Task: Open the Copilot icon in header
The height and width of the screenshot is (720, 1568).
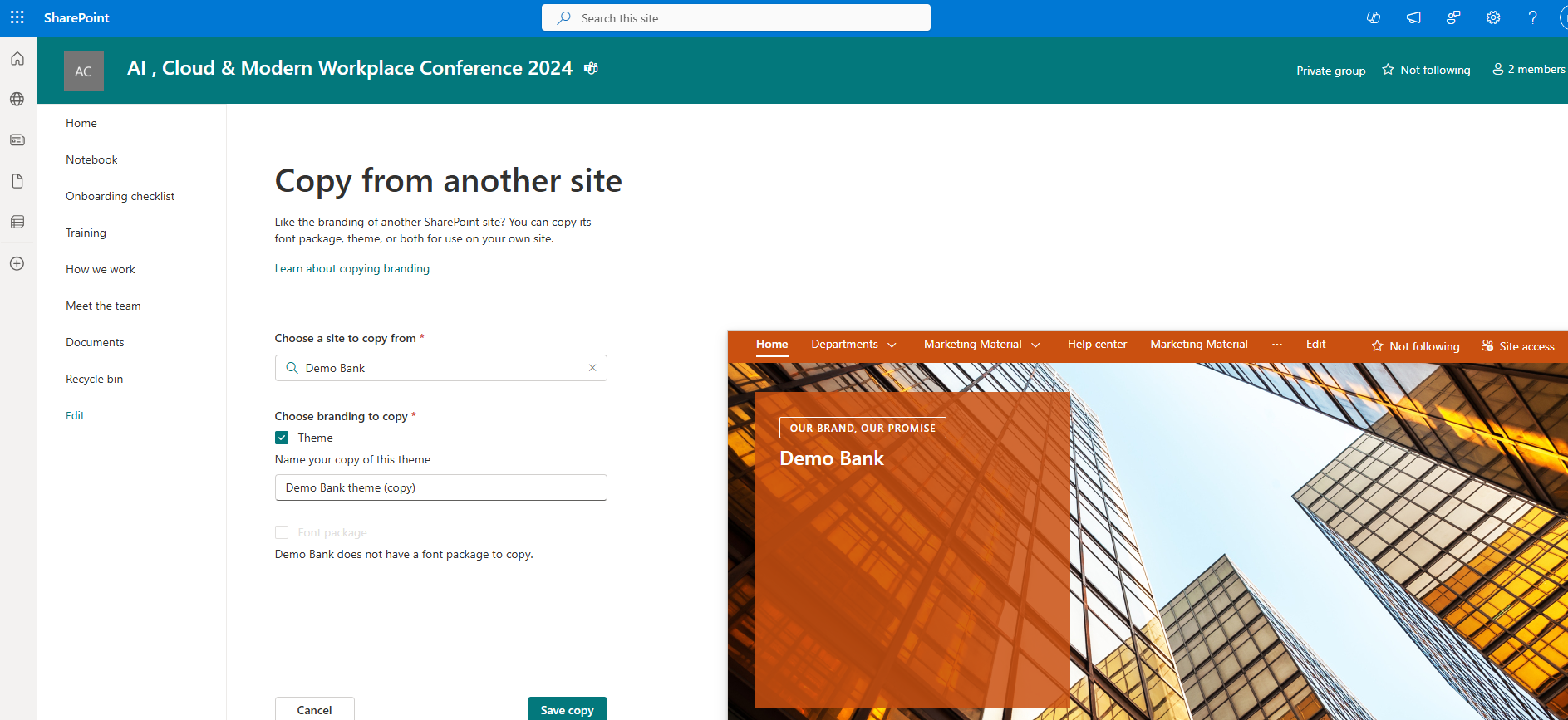Action: 1374,17
